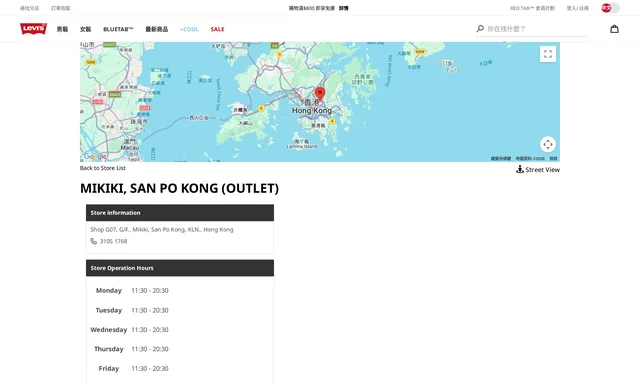Click the Macau label on the map
Screen dimensions: 640x384
(130, 147)
